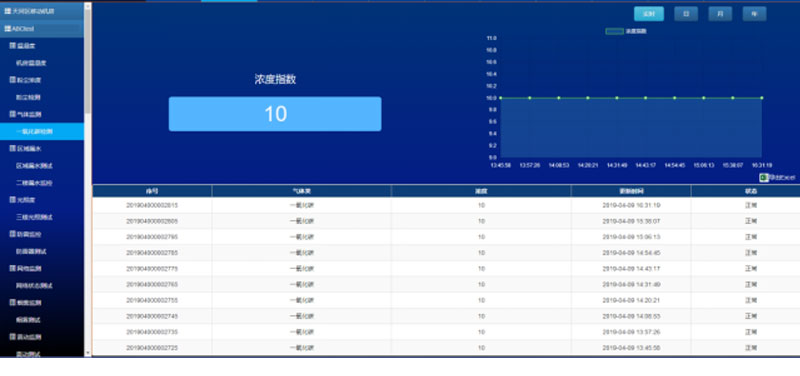The width and height of the screenshot is (800, 376).
Task: Click the 温湿度 category icon
Action: [x=13, y=46]
